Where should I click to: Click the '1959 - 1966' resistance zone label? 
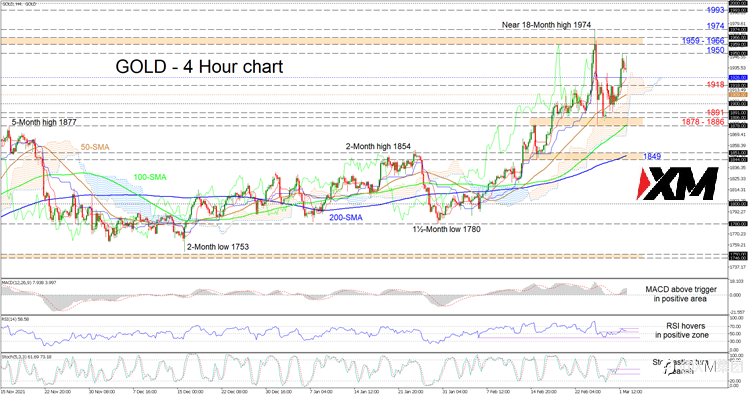[703, 41]
